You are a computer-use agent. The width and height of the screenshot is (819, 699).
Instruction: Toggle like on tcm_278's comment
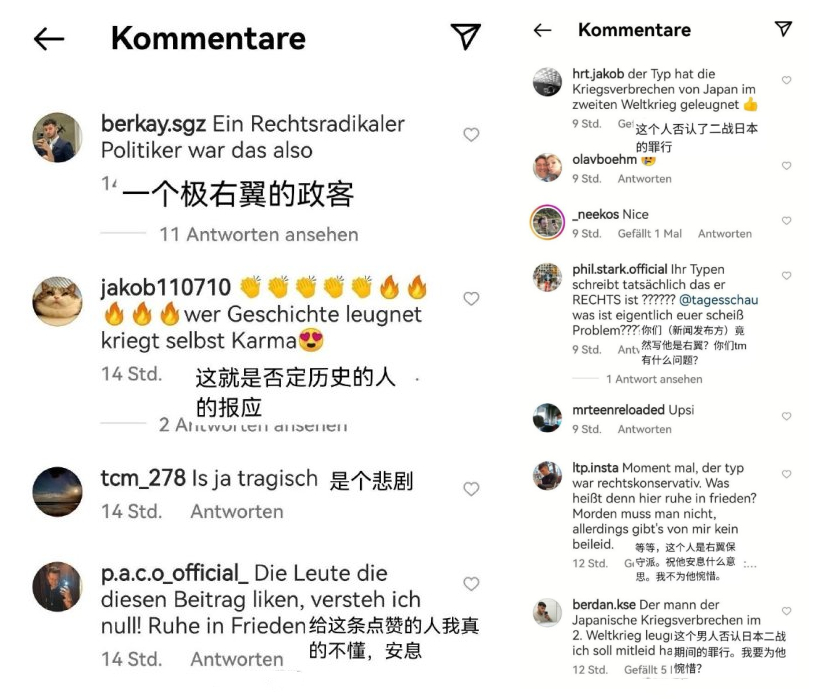point(471,488)
